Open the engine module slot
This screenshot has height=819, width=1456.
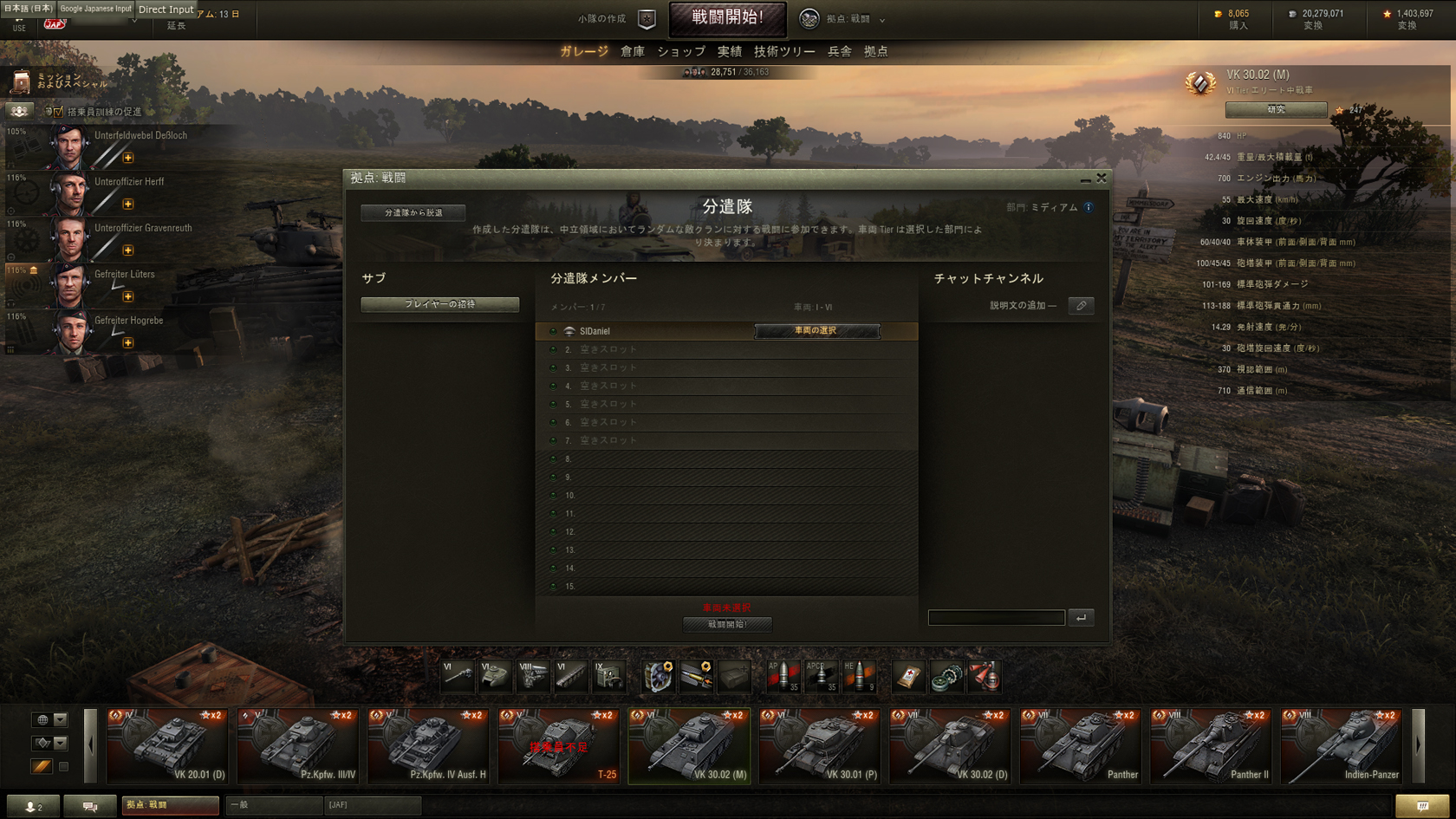coord(533,676)
